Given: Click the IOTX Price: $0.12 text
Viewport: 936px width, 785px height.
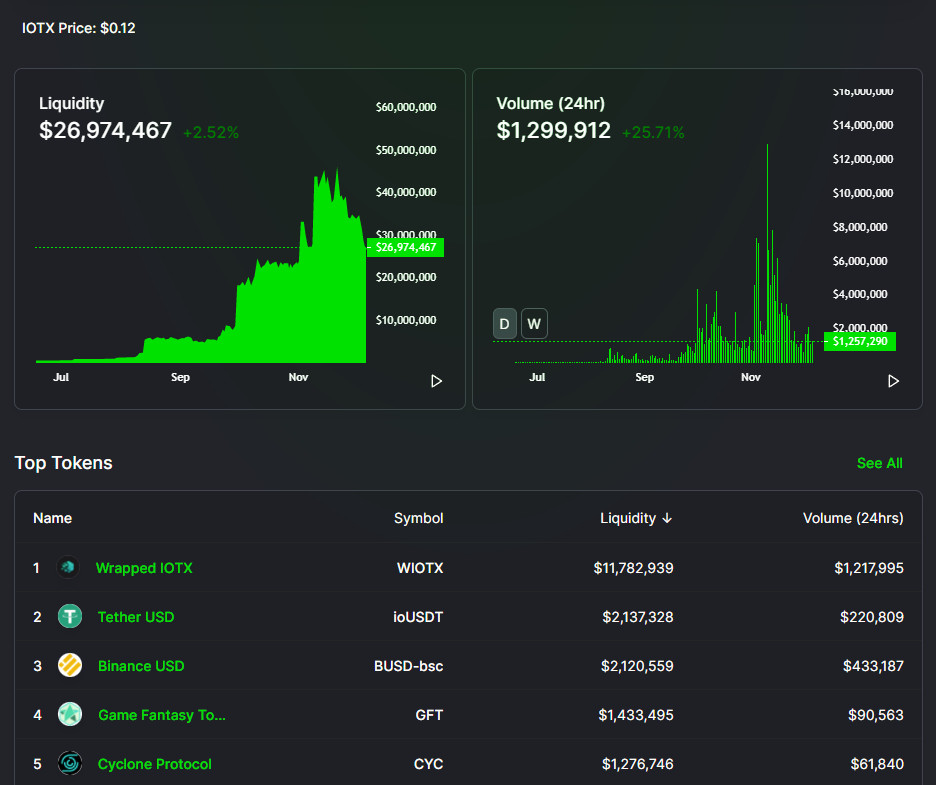Looking at the screenshot, I should pos(79,28).
